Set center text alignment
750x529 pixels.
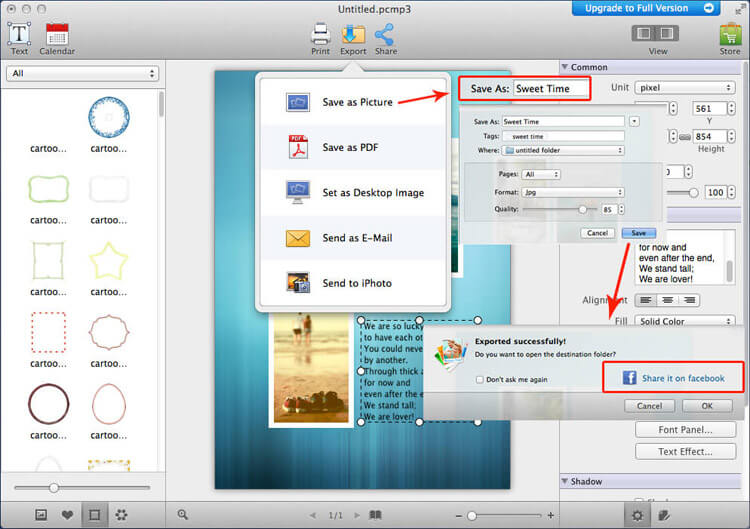point(668,300)
